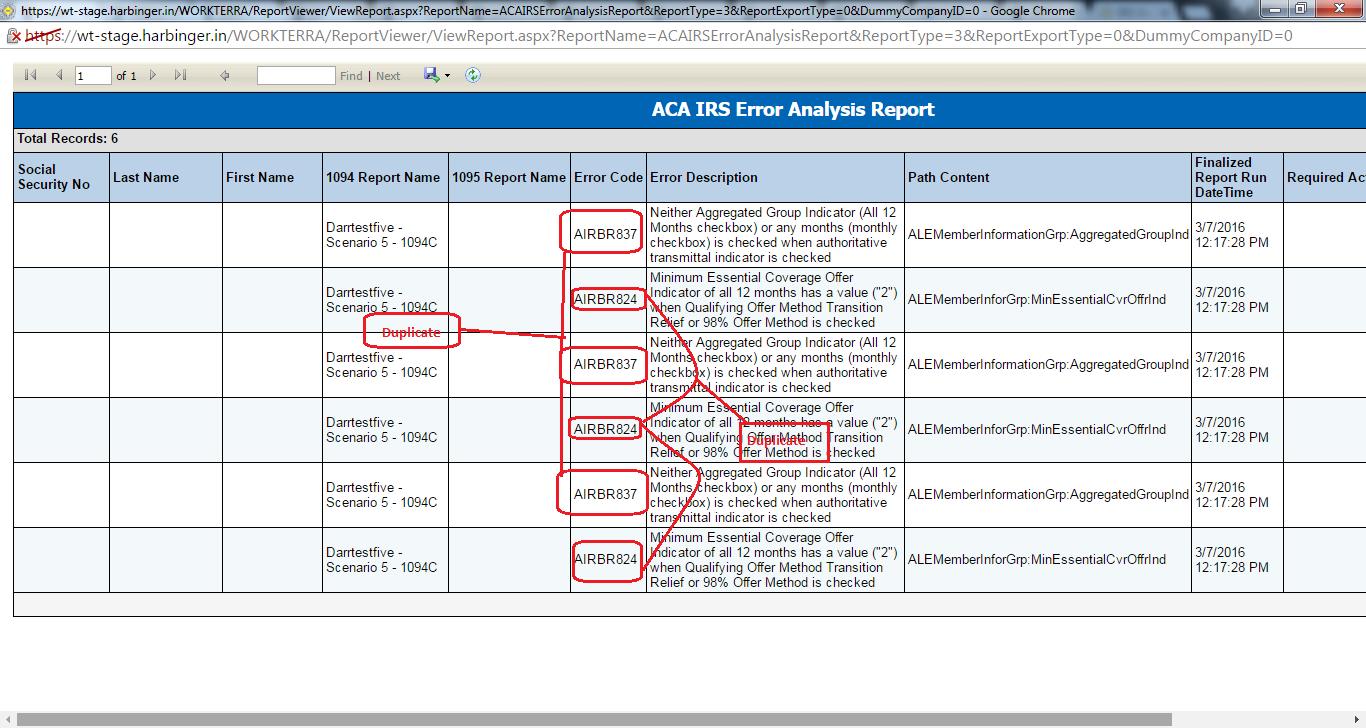Click second row MinEssentialCvrOffrInd path content
The height and width of the screenshot is (728, 1366).
coord(1036,299)
